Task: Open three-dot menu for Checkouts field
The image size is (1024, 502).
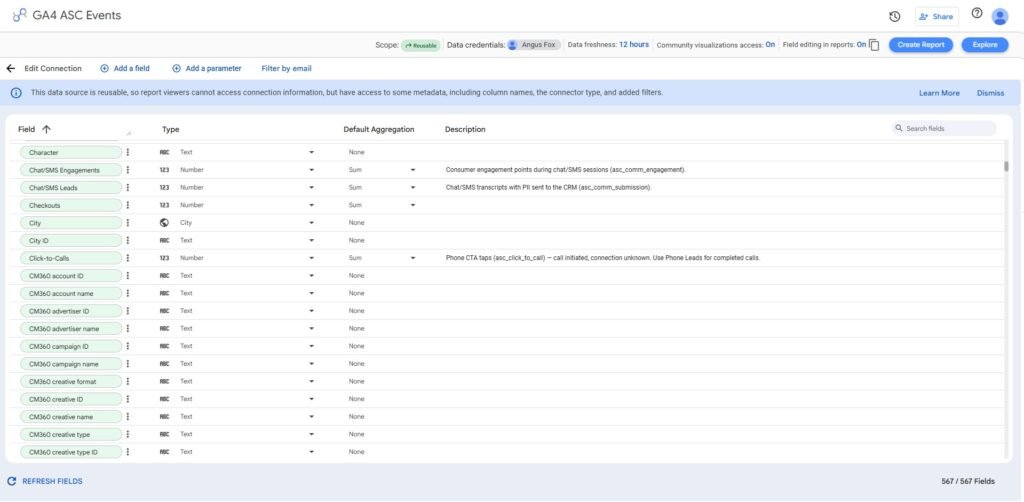Action: (x=128, y=205)
